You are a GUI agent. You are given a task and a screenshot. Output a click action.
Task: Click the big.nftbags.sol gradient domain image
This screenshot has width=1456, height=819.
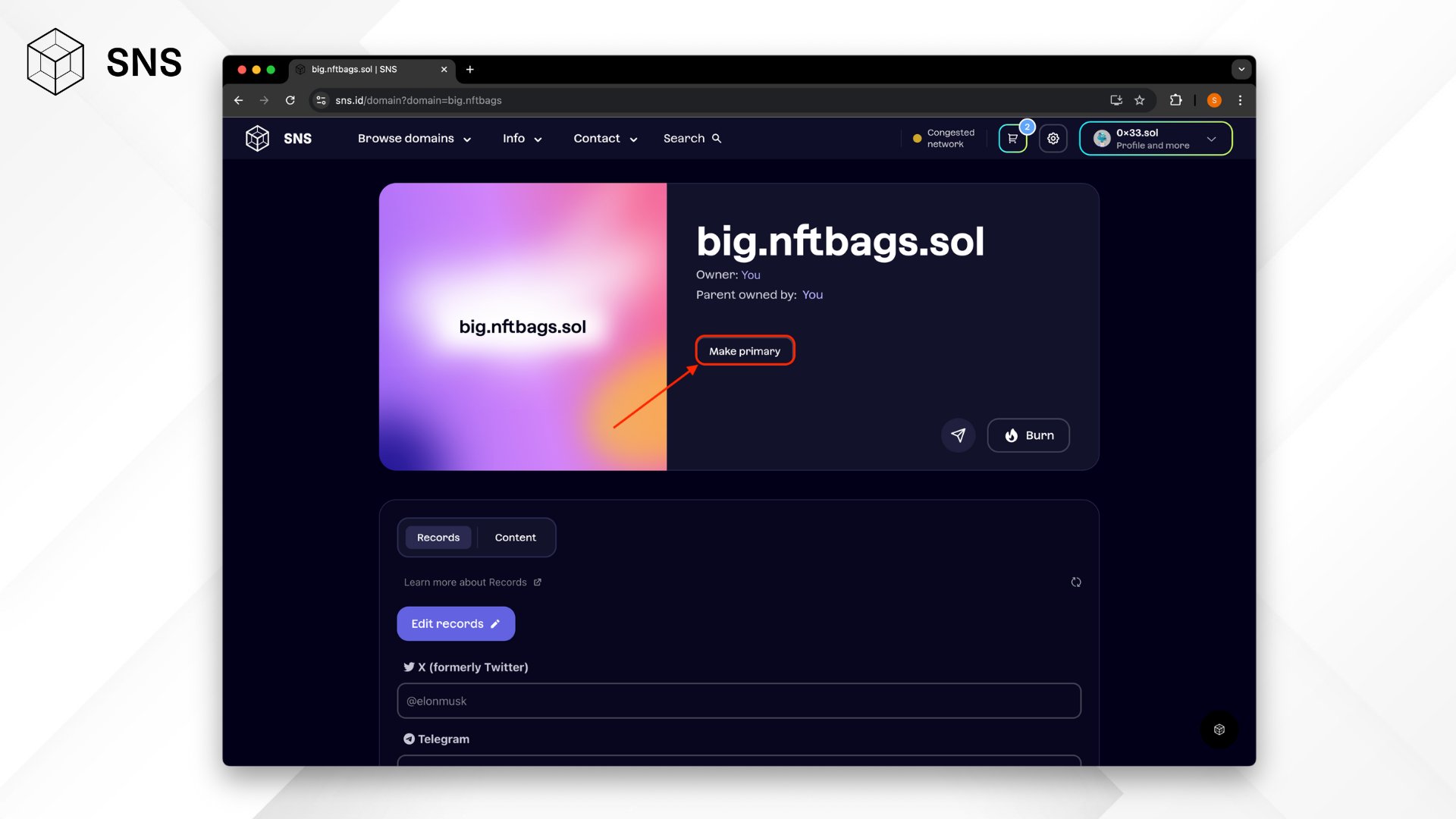coord(522,327)
